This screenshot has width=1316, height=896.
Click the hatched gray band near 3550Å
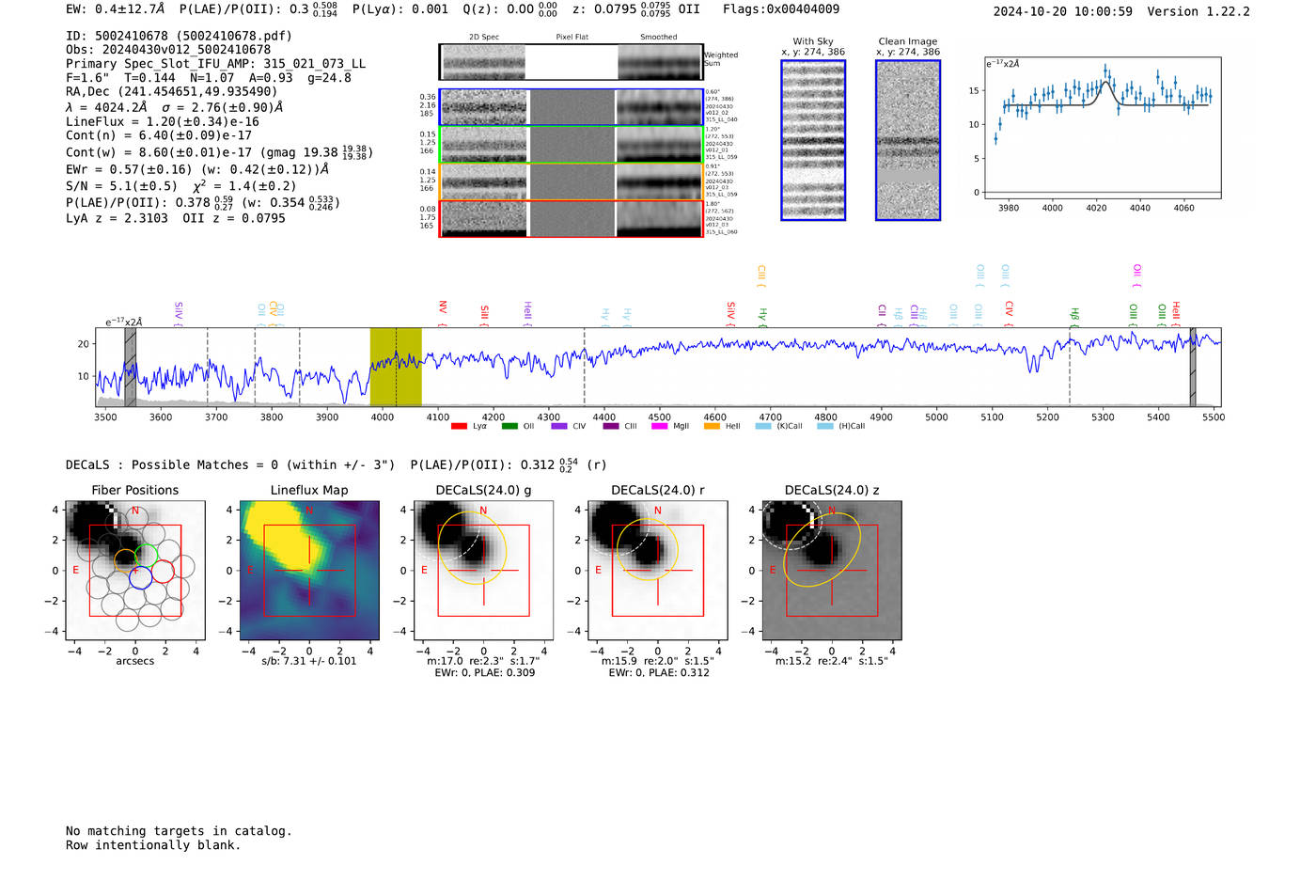[130, 367]
